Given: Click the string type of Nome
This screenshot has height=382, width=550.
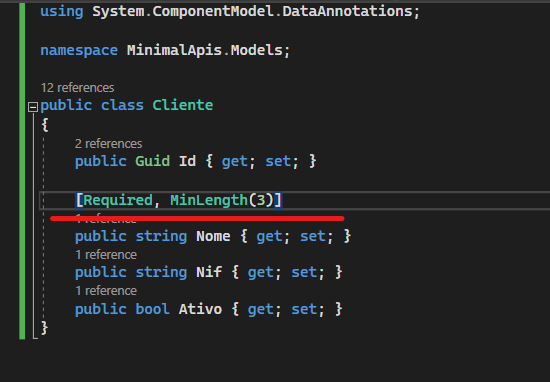Looking at the screenshot, I should point(161,236).
